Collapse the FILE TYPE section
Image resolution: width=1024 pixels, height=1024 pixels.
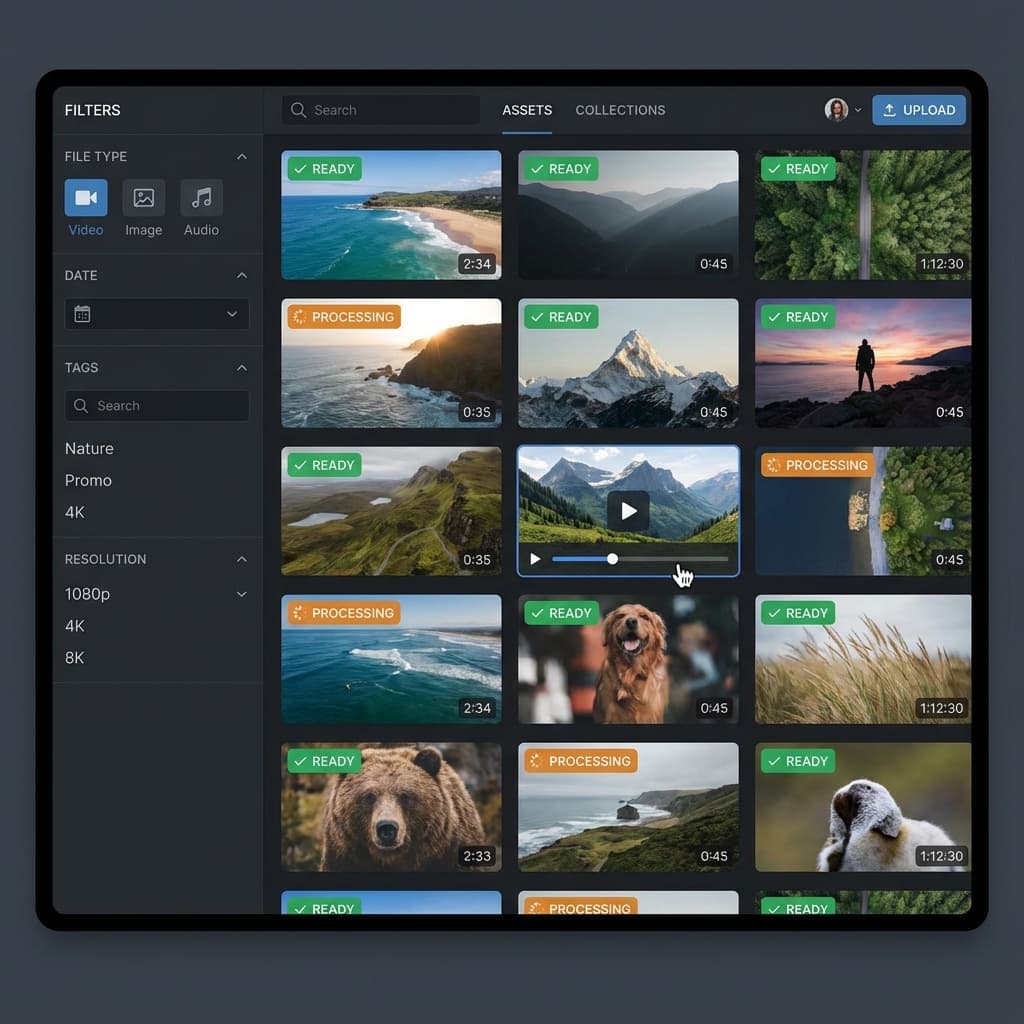coord(241,157)
